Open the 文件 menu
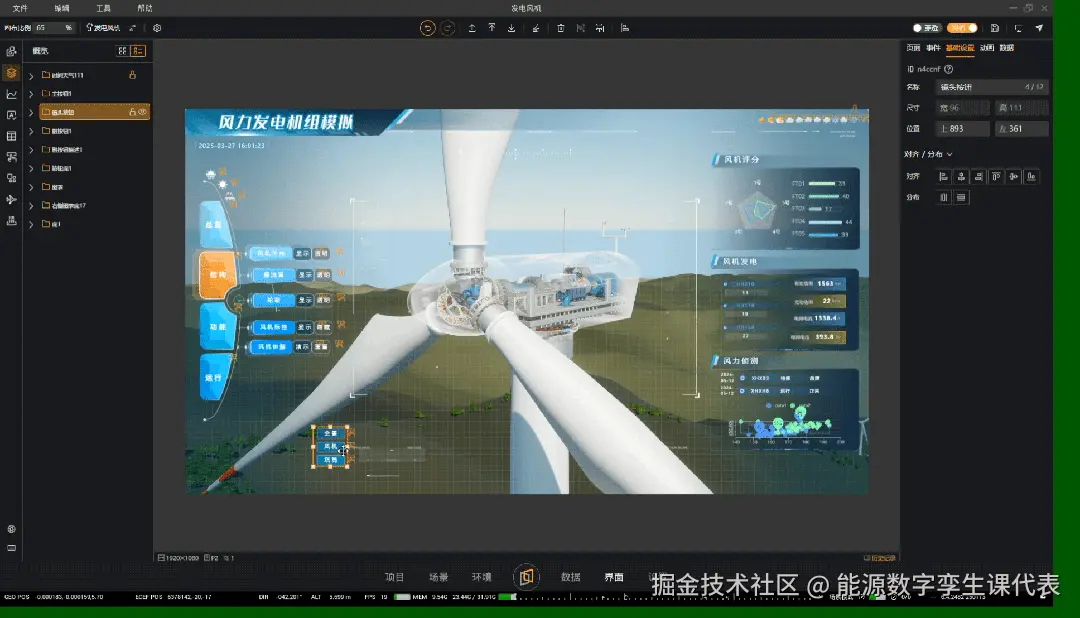Image resolution: width=1080 pixels, height=618 pixels. click(20, 8)
